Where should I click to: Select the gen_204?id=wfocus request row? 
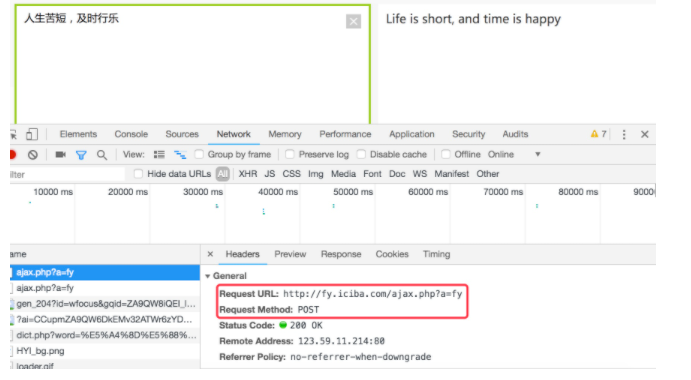105,304
